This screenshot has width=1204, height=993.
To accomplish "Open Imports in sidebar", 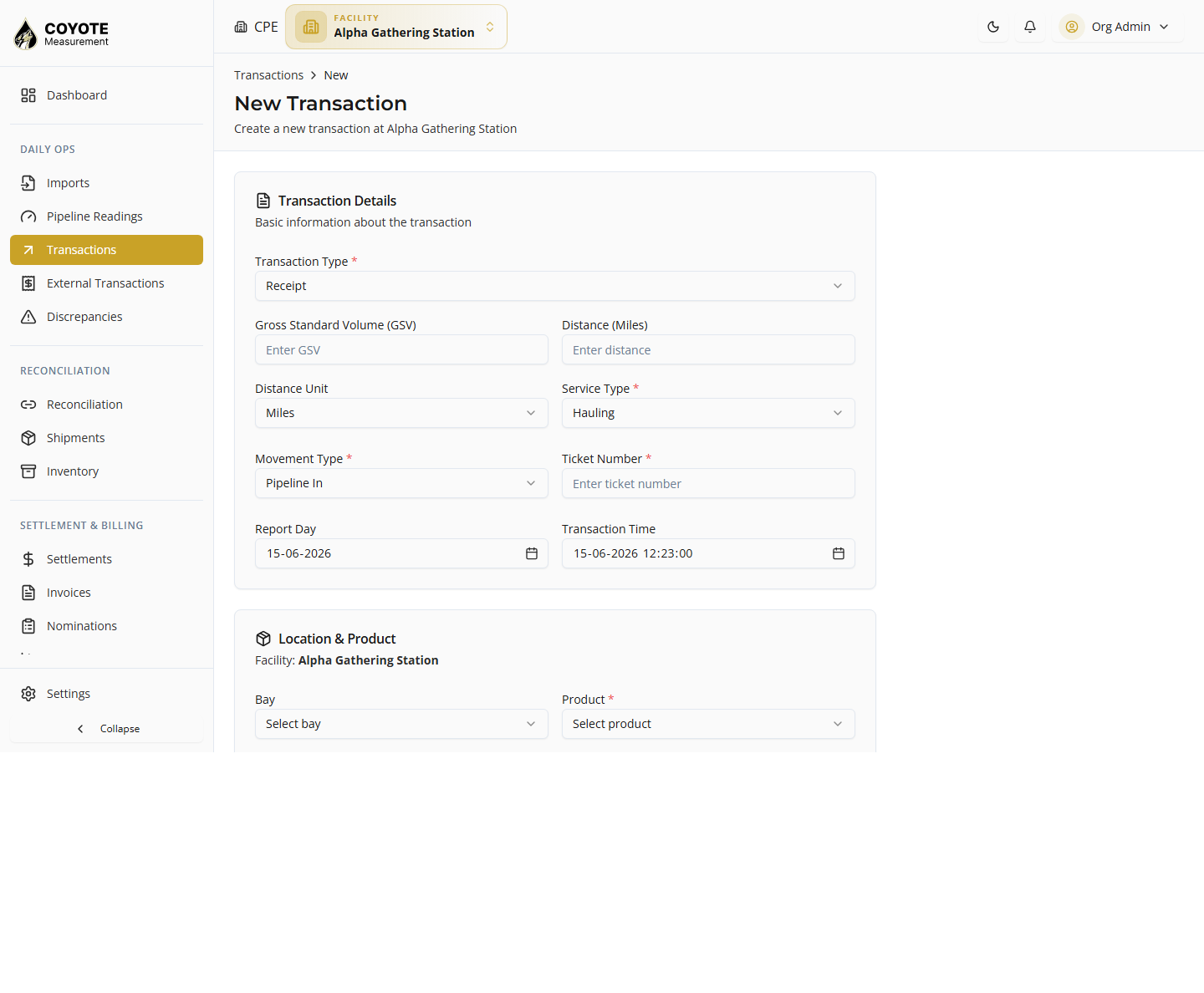I will [106, 183].
